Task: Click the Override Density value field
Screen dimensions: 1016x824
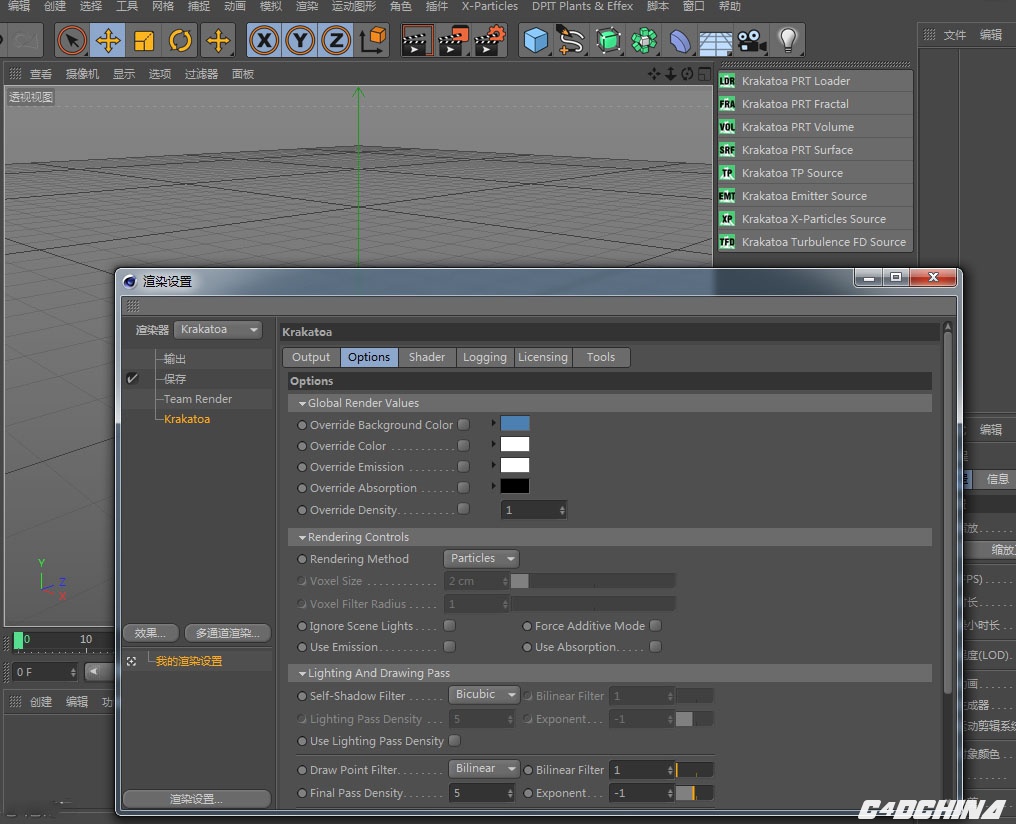Action: tap(534, 510)
